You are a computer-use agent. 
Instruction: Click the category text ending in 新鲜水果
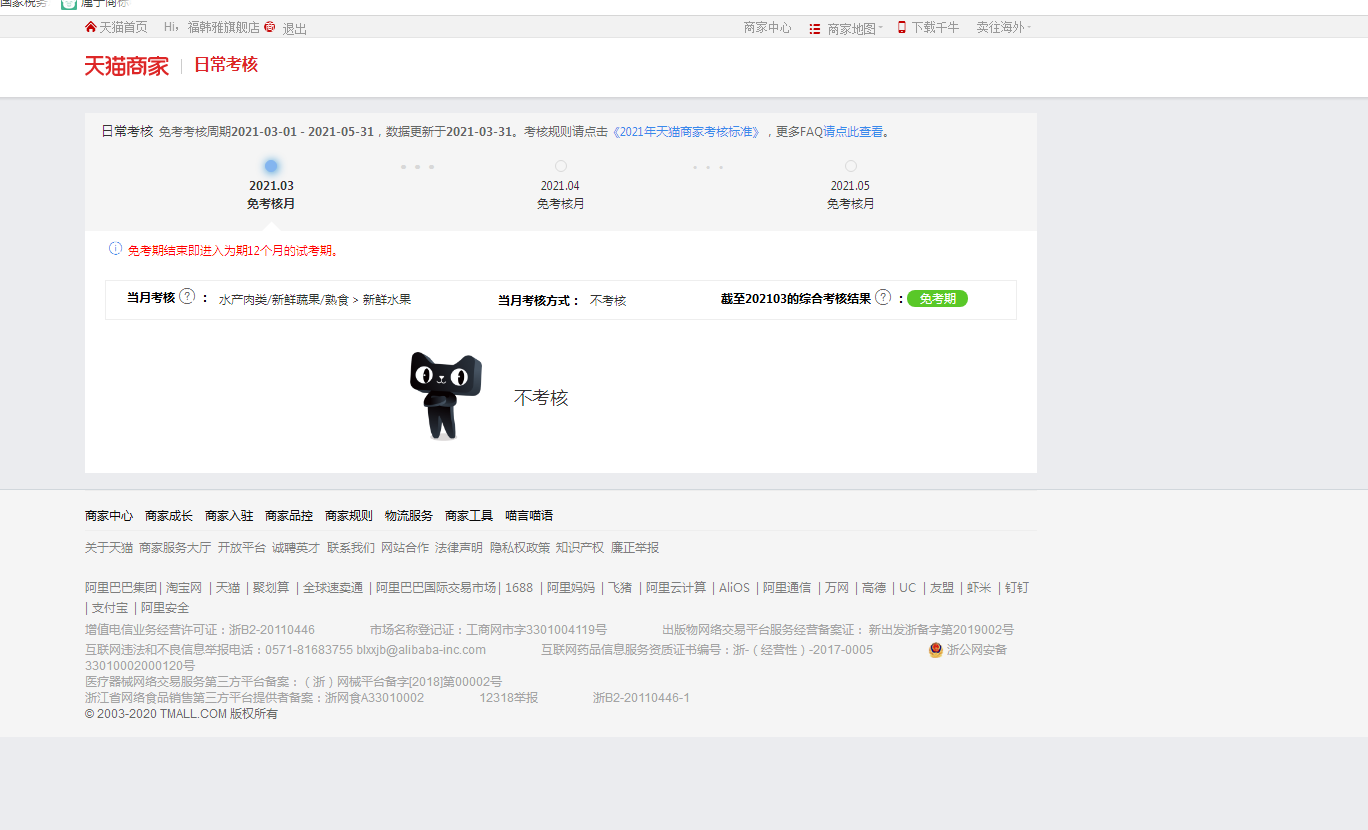tap(315, 300)
